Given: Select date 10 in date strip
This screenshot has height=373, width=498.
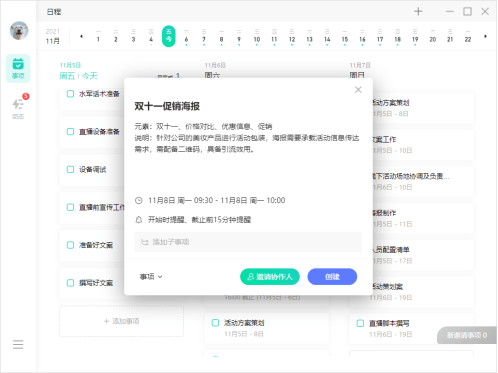Looking at the screenshot, I should (257, 36).
